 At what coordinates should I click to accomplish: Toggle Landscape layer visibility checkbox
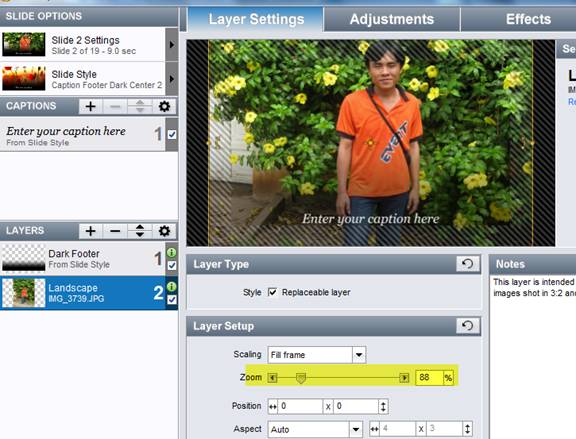tap(172, 300)
